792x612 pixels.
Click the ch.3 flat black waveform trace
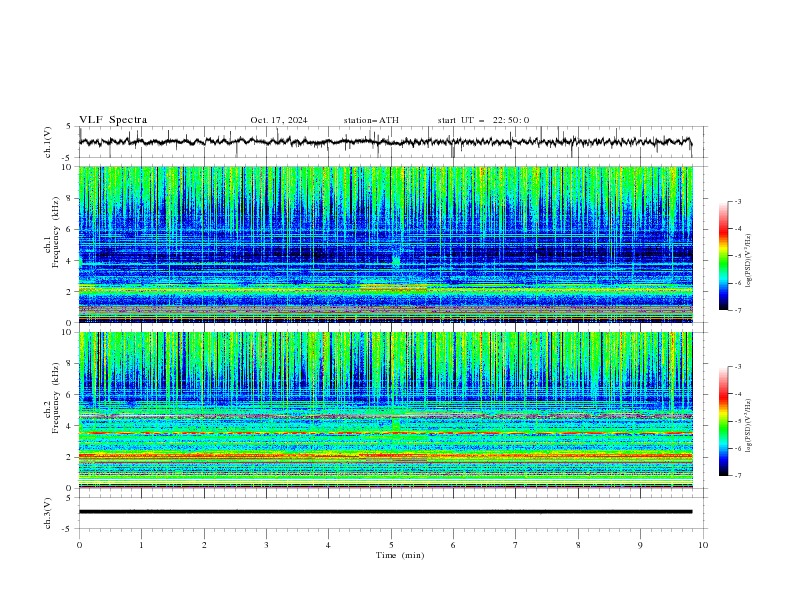[x=385, y=512]
